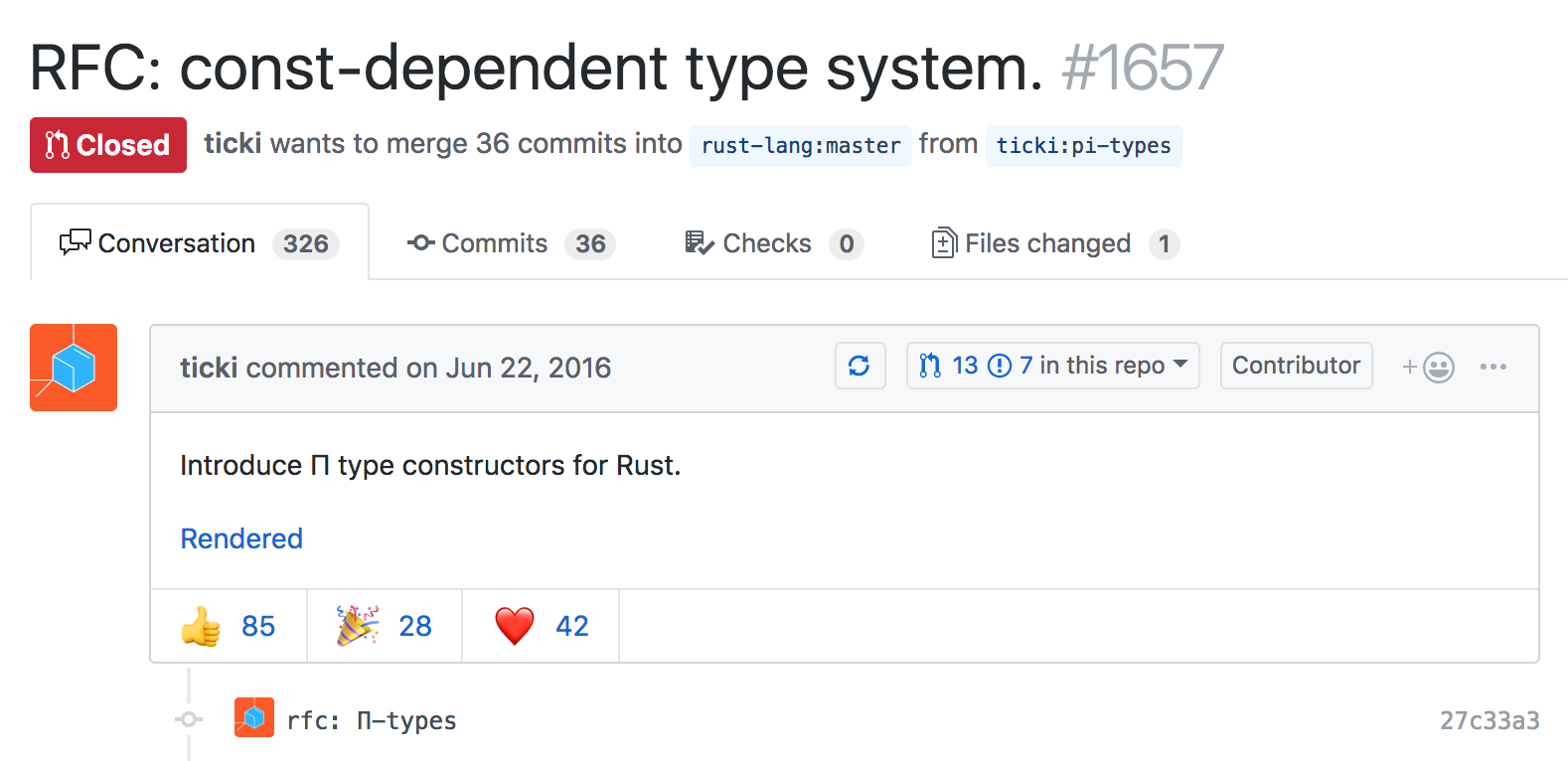The image size is (1568, 761).
Task: Open the three-dot comment options menu
Action: click(1492, 367)
